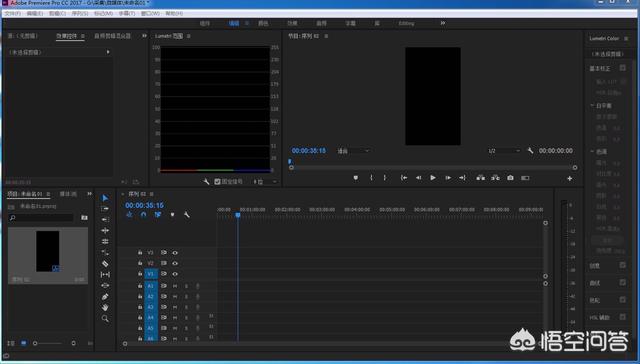Switch to 效果 workspace
The width and height of the screenshot is (640, 364).
tap(292, 23)
